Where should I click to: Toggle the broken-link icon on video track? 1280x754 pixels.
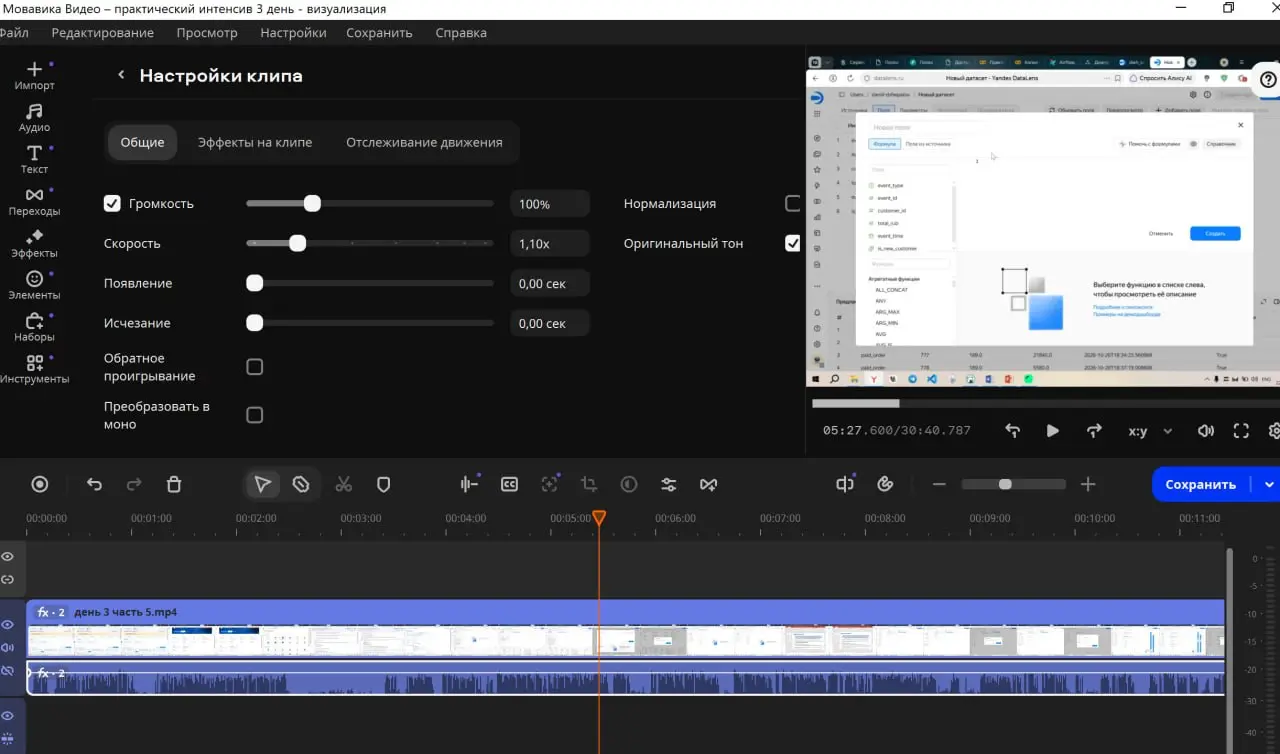[8, 671]
